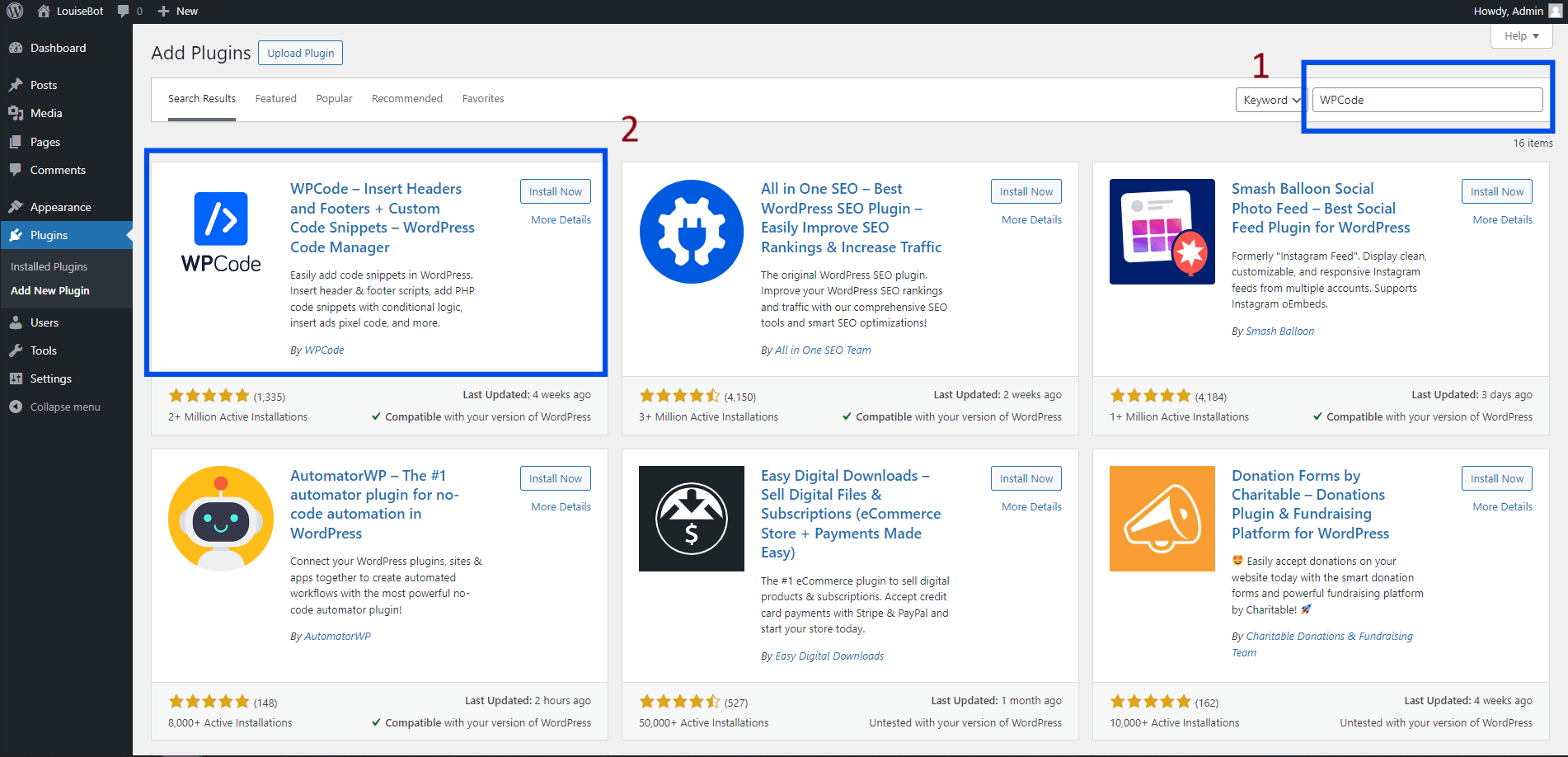Viewport: 1568px width, 757px height.
Task: Expand the Help panel dropdown
Action: coord(1522,35)
